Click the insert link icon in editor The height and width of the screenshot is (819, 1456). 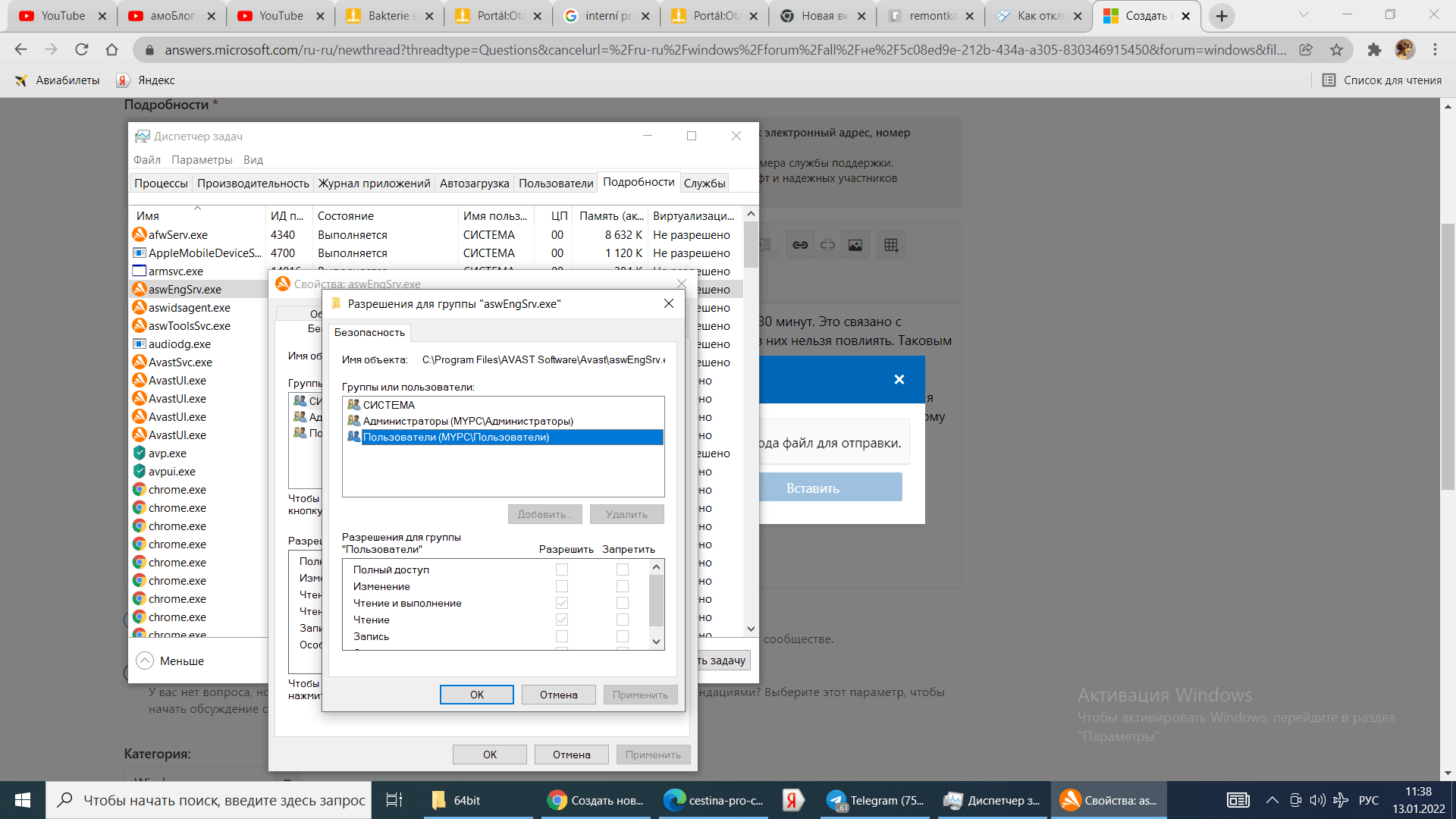(x=800, y=245)
